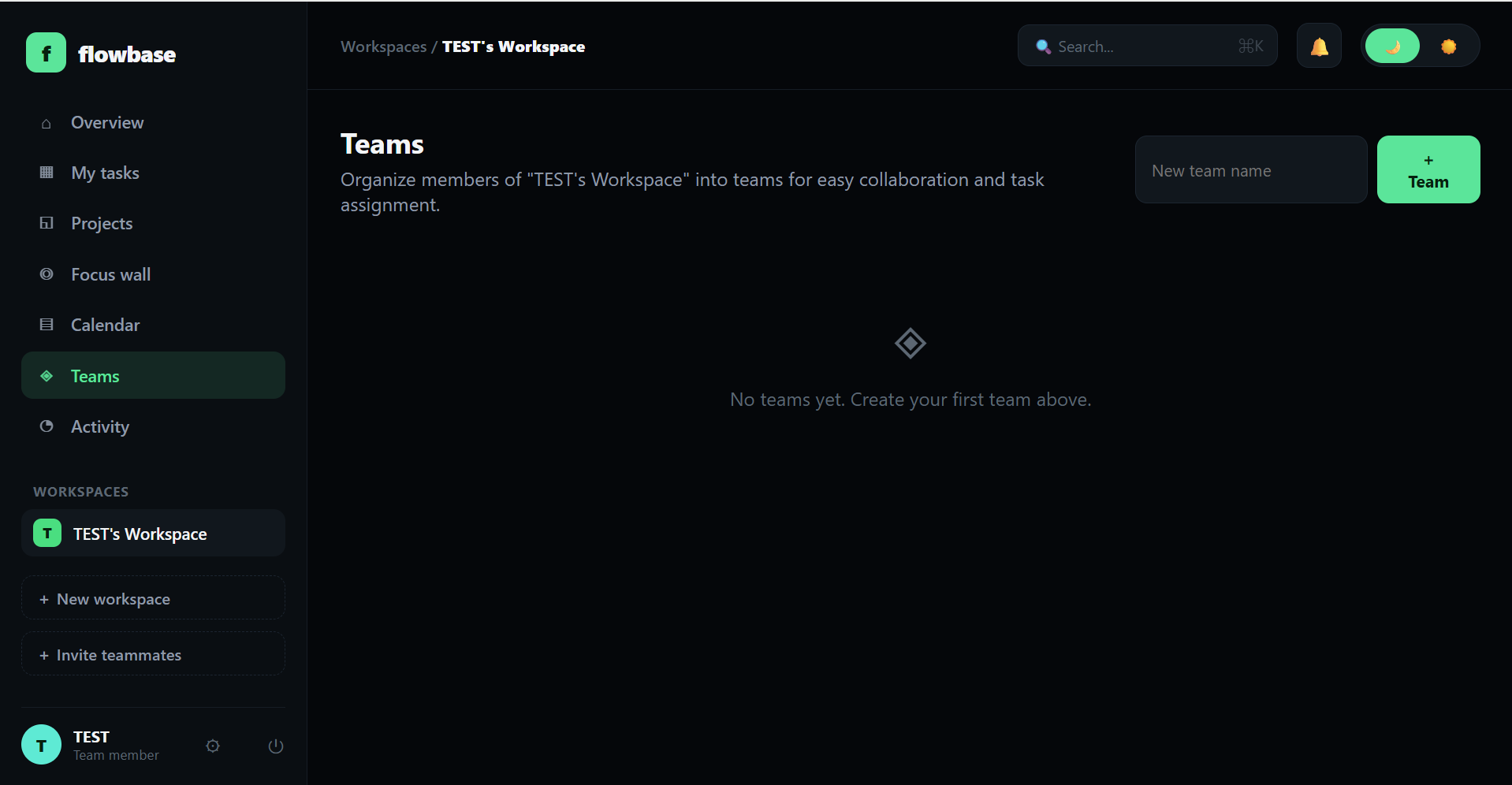Image resolution: width=1512 pixels, height=785 pixels.
Task: Open notifications bell
Action: [x=1319, y=46]
